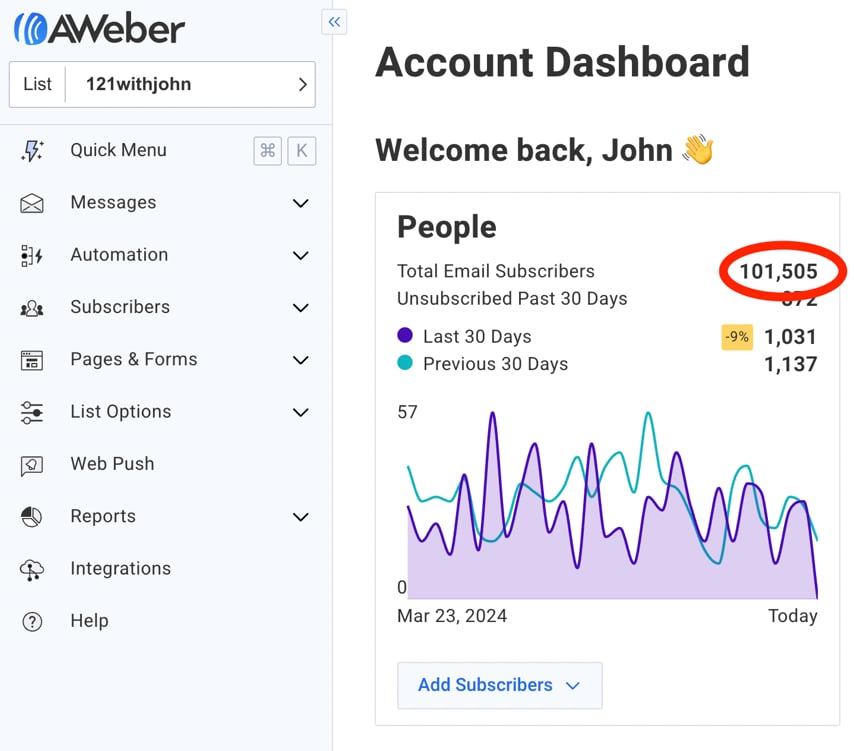The height and width of the screenshot is (751, 854).
Task: Click the Messages envelope icon
Action: (32, 204)
